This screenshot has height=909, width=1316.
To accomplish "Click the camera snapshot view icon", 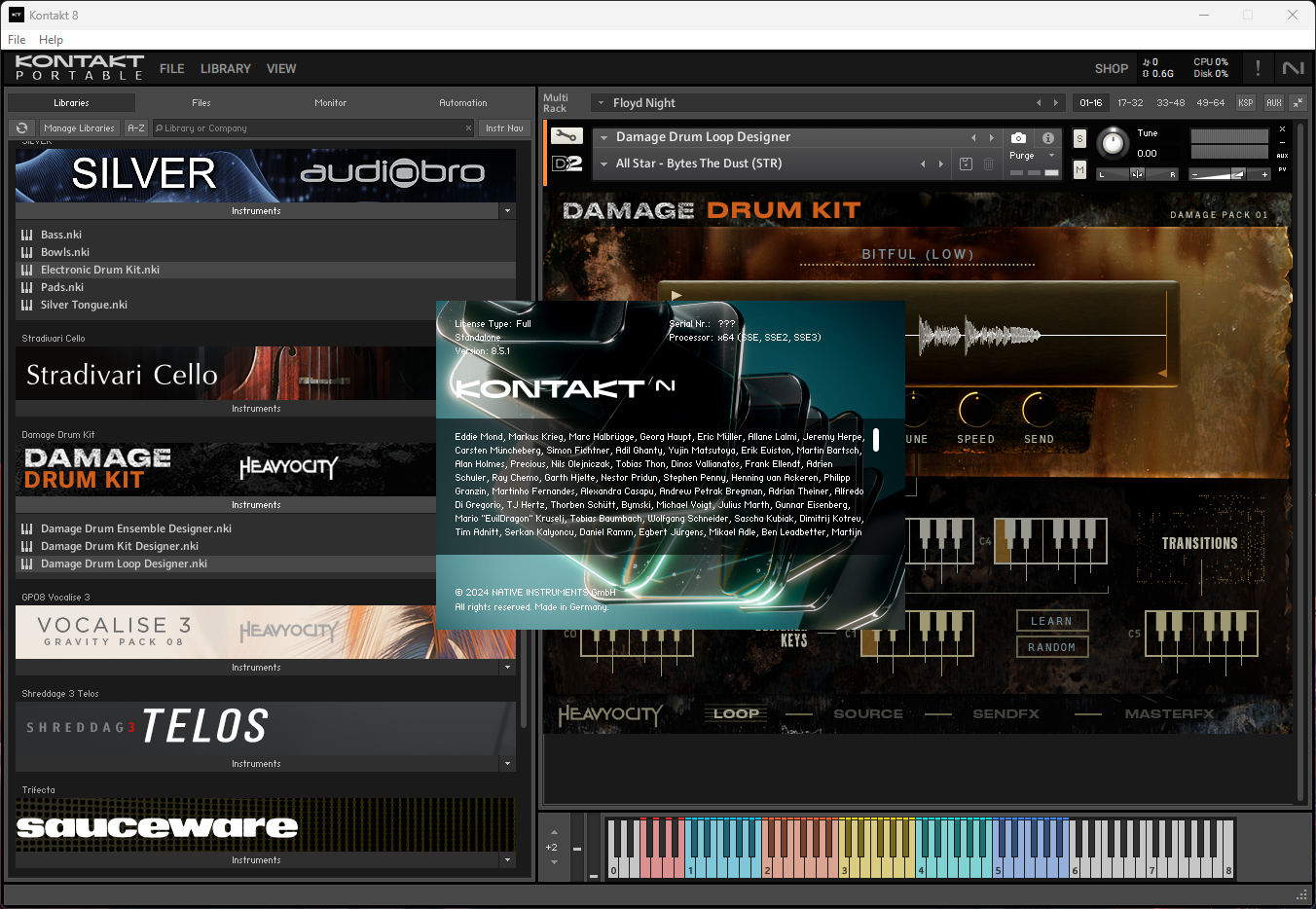I will (1018, 138).
